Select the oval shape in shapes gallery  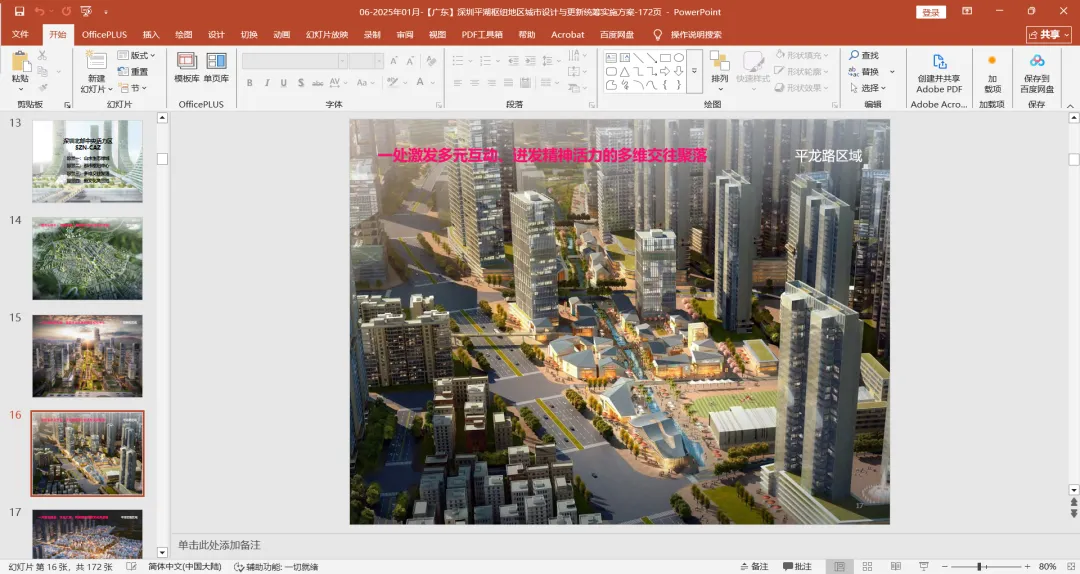point(678,58)
